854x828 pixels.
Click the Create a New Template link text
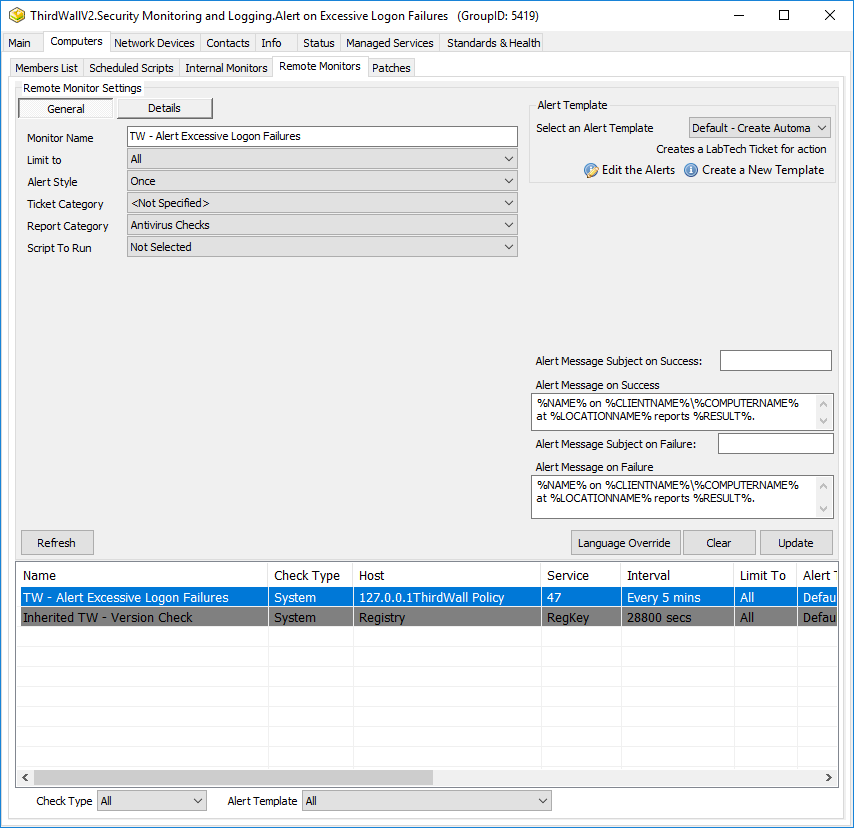coord(763,170)
